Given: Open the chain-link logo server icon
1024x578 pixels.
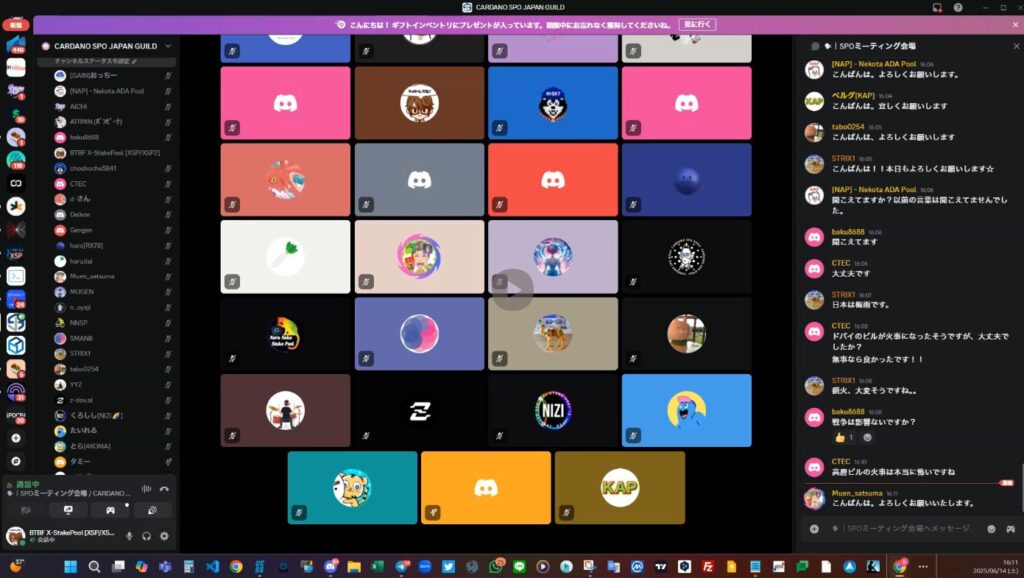Looking at the screenshot, I should [x=16, y=184].
